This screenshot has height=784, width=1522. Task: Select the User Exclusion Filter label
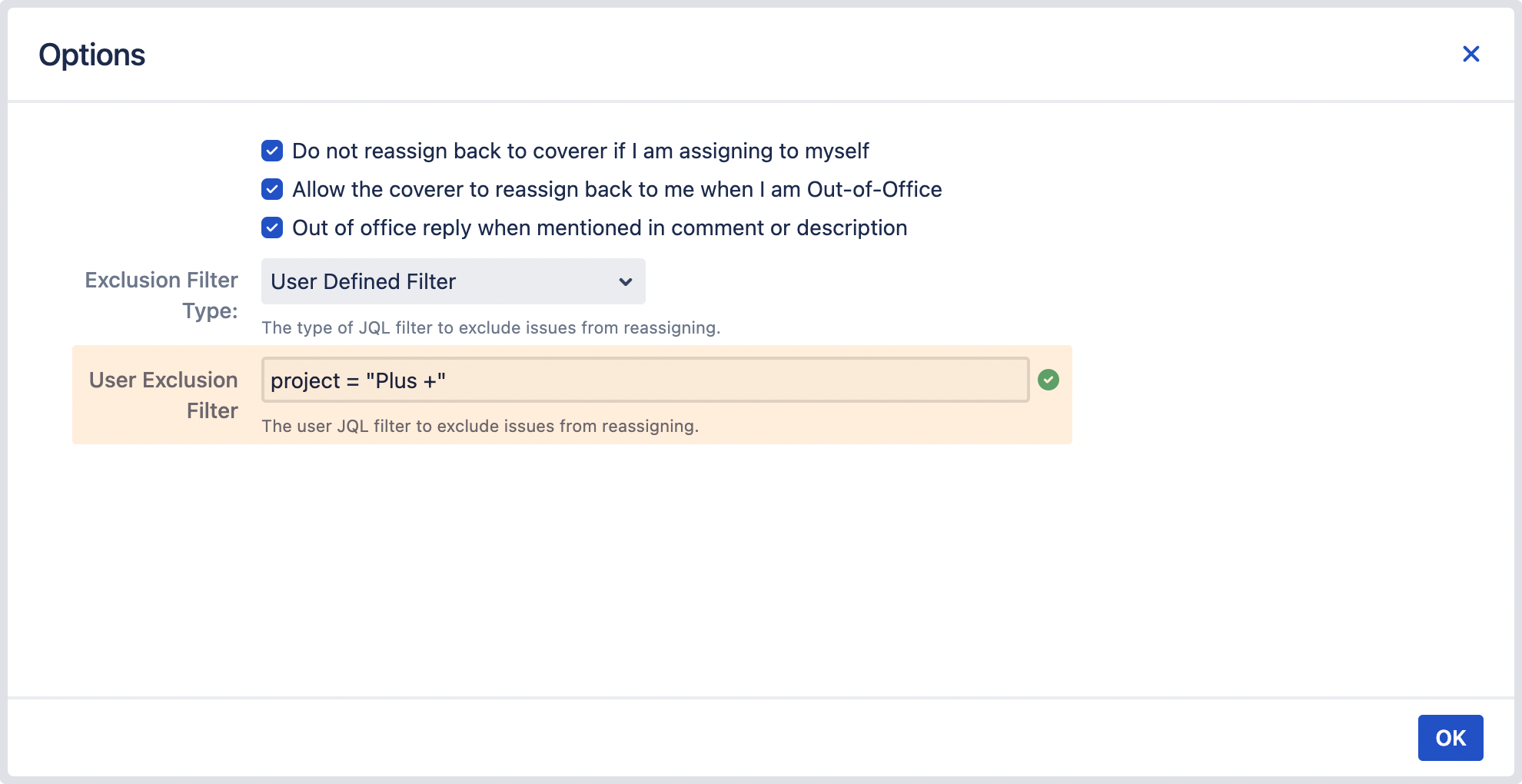[163, 394]
